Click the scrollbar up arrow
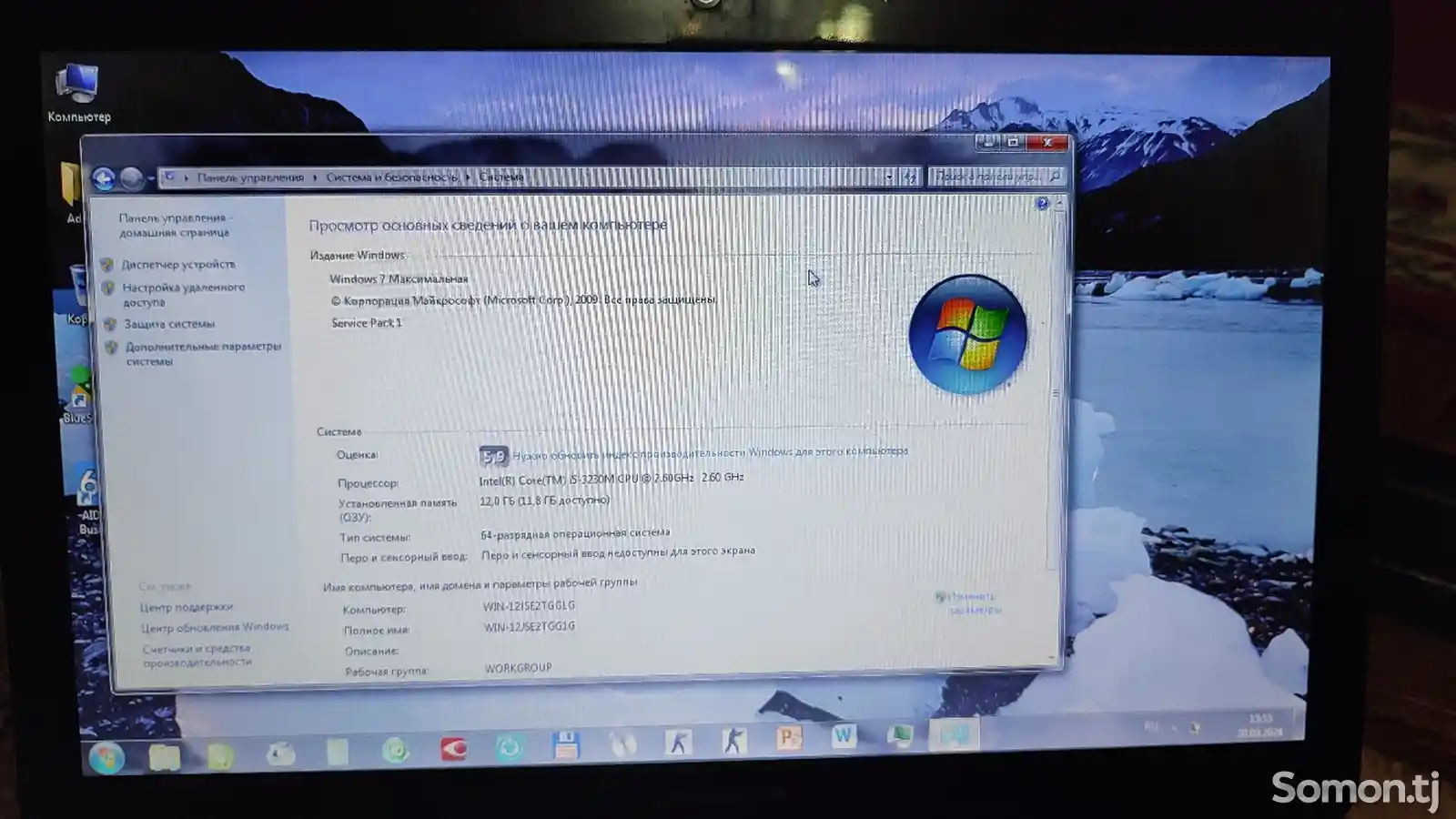 pyautogui.click(x=1058, y=204)
